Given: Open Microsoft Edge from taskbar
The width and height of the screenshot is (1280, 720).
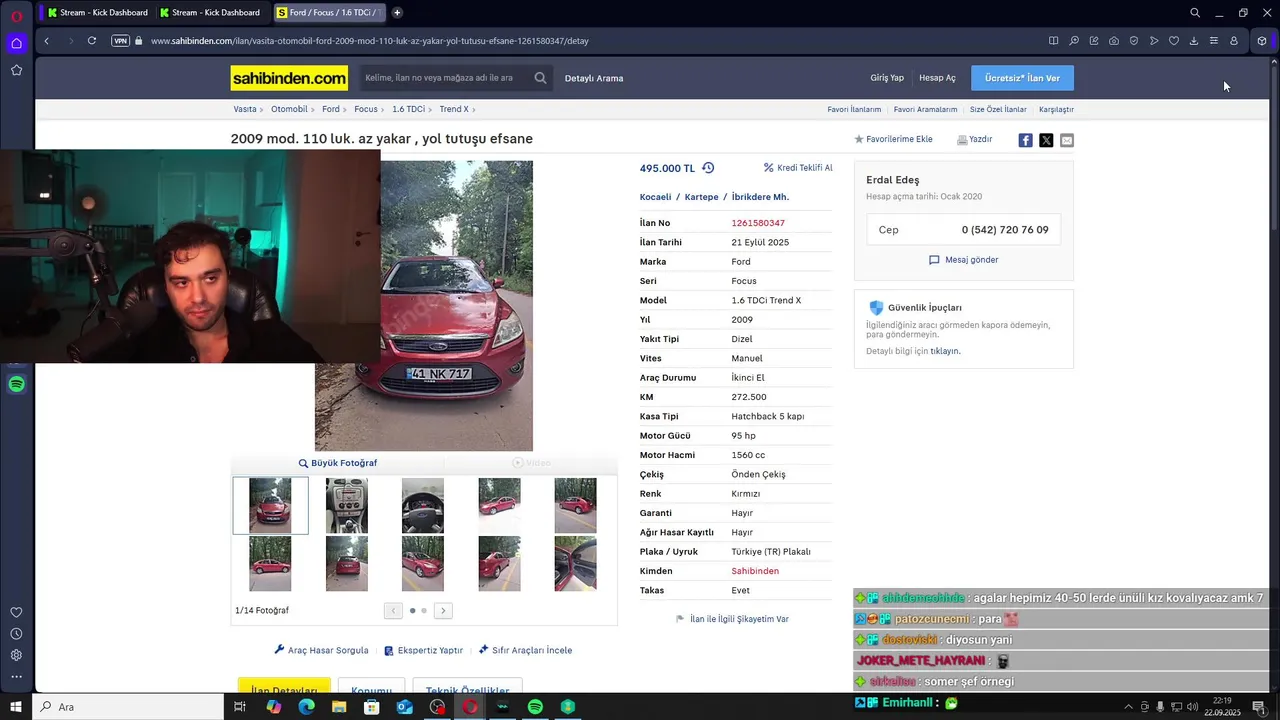Looking at the screenshot, I should click(306, 707).
